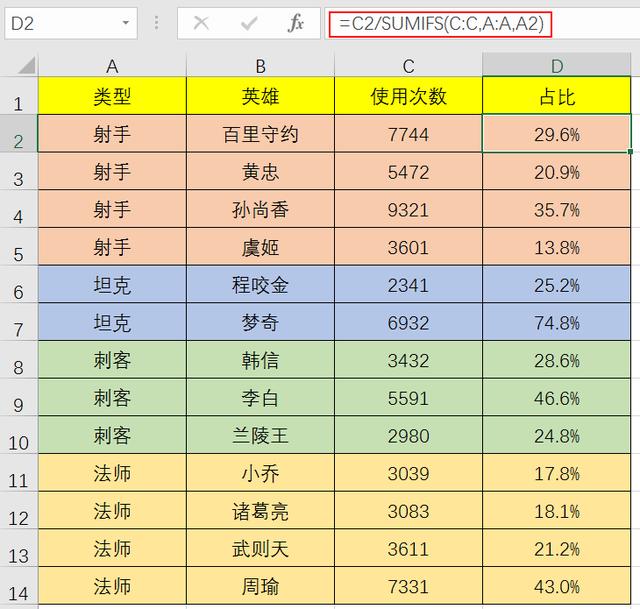
Task: Click the cell with value 9321
Action: (x=408, y=210)
